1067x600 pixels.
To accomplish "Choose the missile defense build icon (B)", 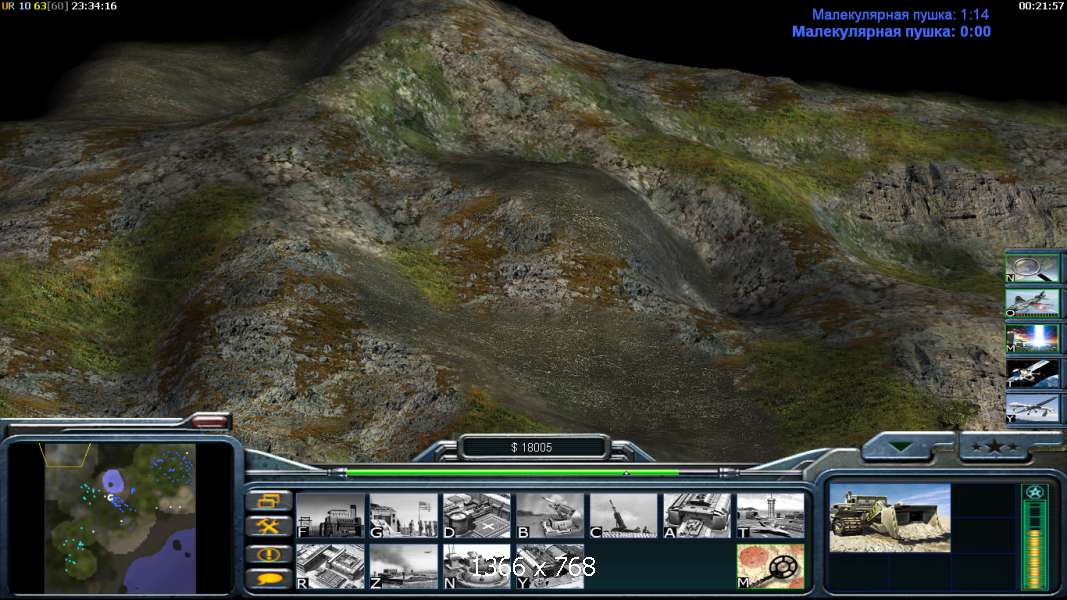I will click(x=550, y=515).
